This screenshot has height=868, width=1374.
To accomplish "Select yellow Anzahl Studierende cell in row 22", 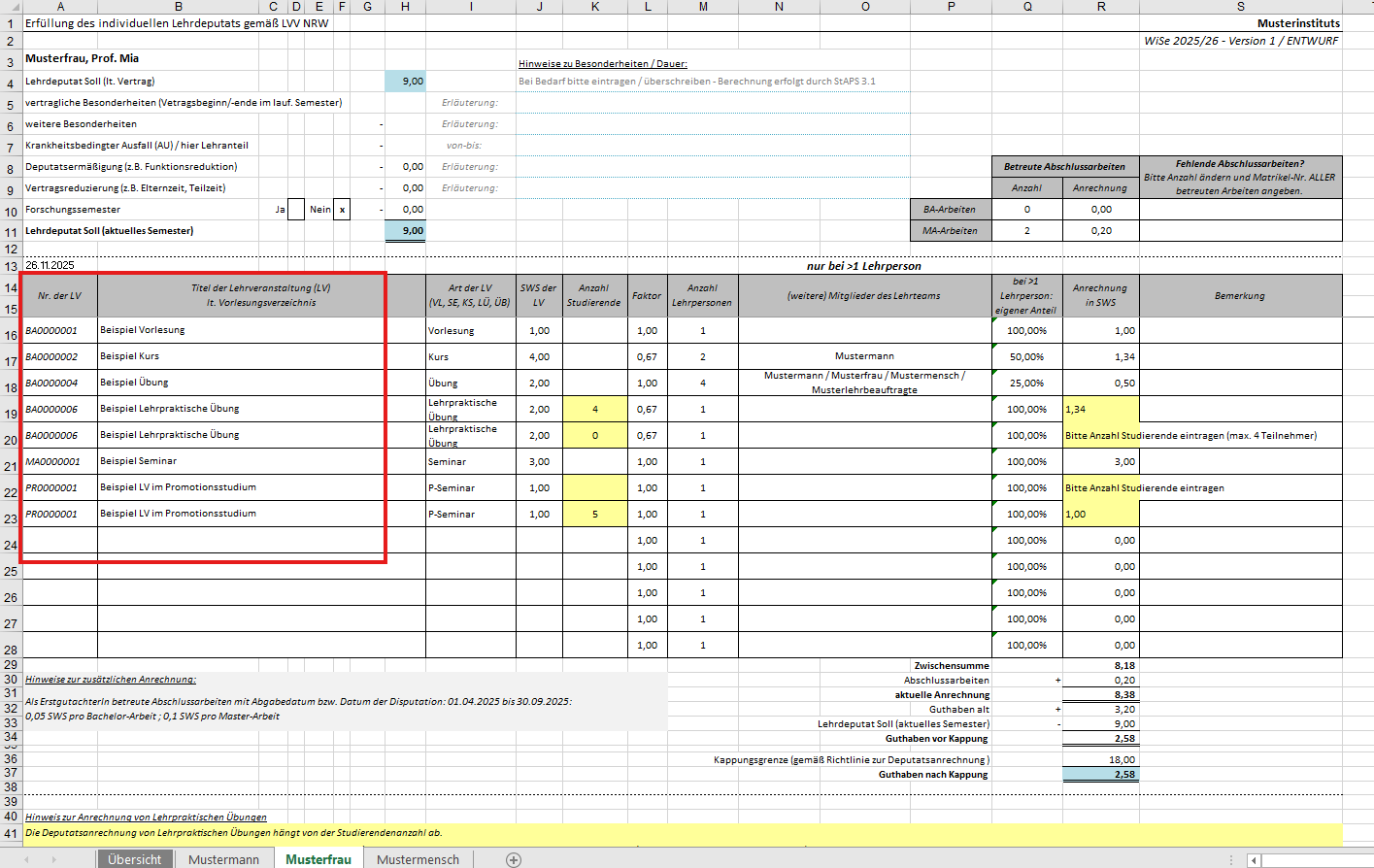I will click(594, 487).
